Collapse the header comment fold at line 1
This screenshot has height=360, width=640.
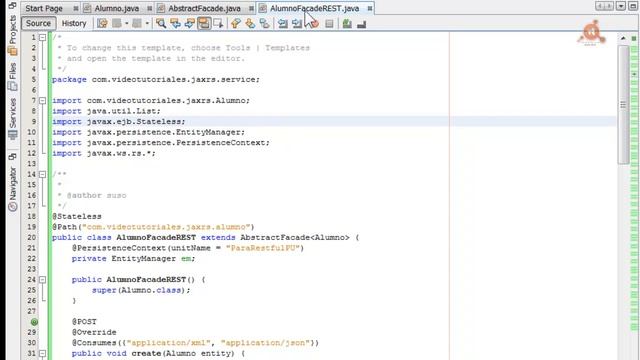(x=42, y=37)
